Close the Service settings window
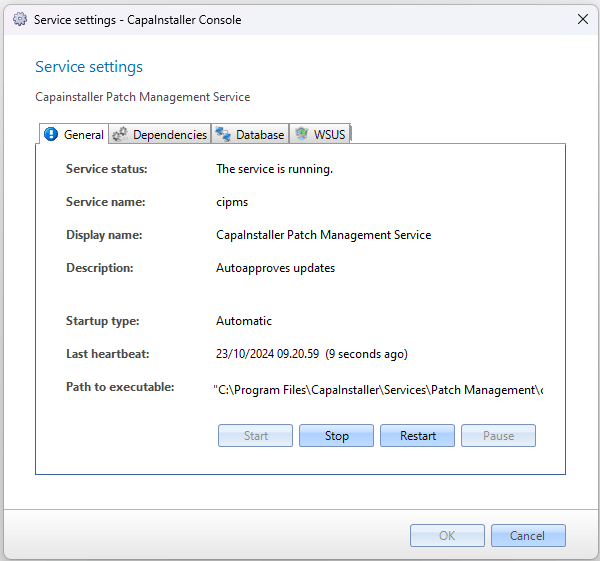 (x=583, y=19)
